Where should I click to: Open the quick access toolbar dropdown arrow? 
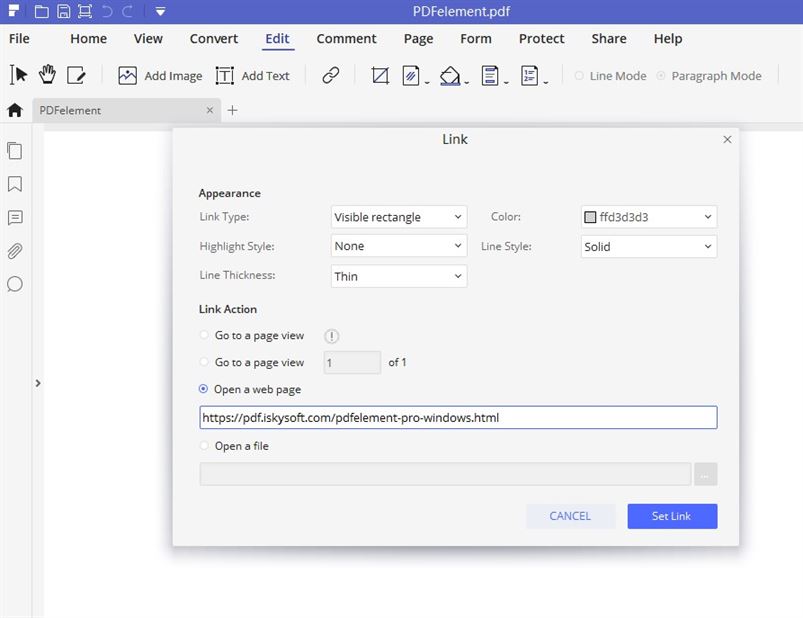coord(160,11)
